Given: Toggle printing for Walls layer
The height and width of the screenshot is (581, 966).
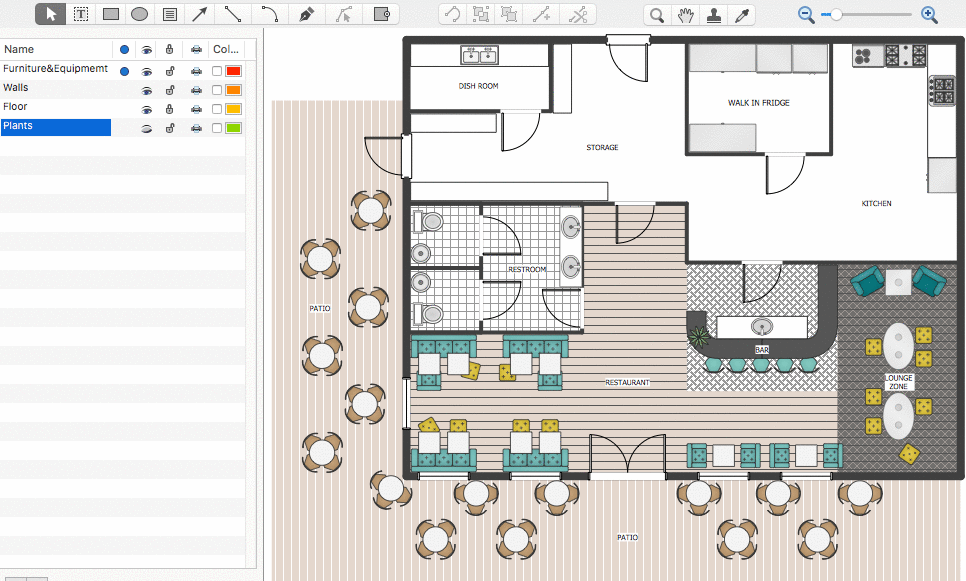Looking at the screenshot, I should pyautogui.click(x=196, y=91).
